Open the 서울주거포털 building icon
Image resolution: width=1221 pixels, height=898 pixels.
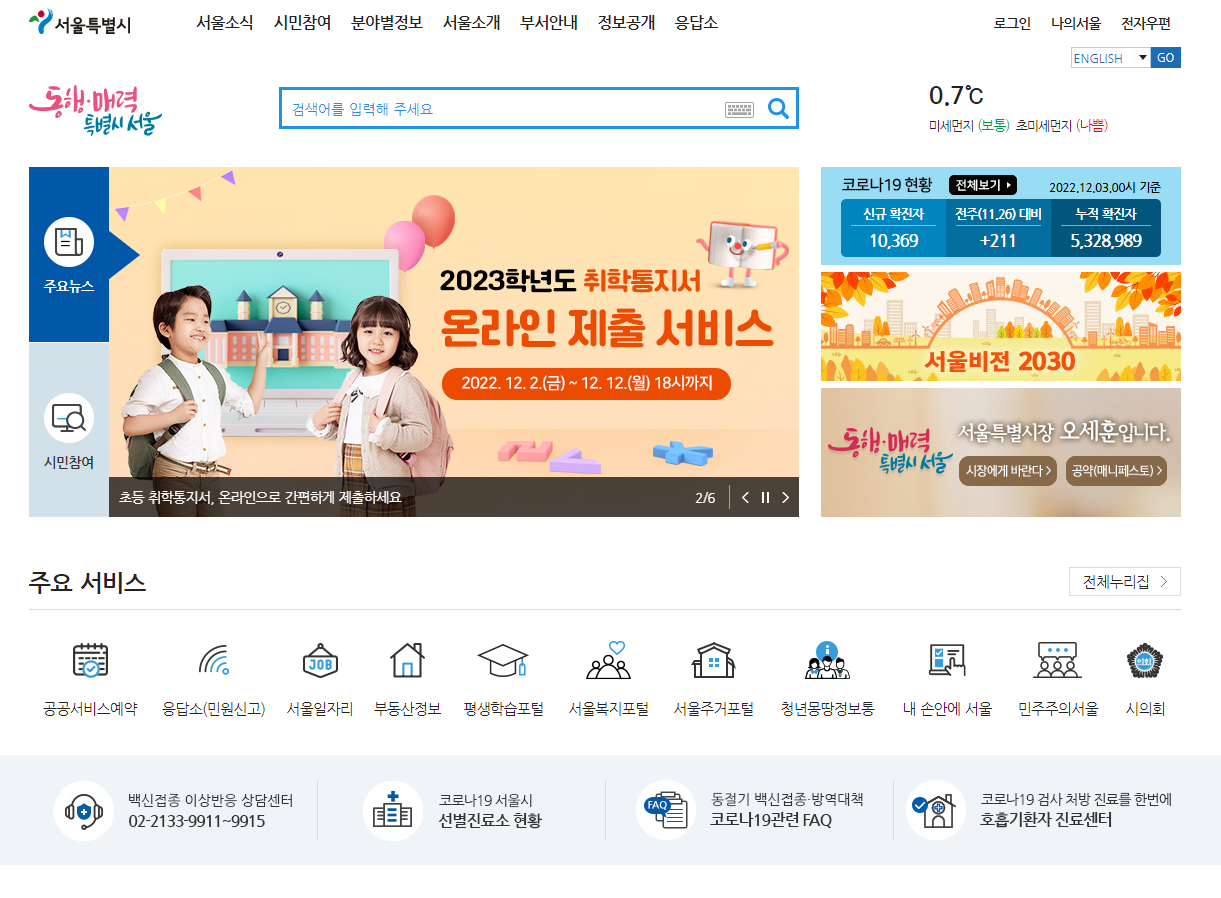(x=714, y=661)
